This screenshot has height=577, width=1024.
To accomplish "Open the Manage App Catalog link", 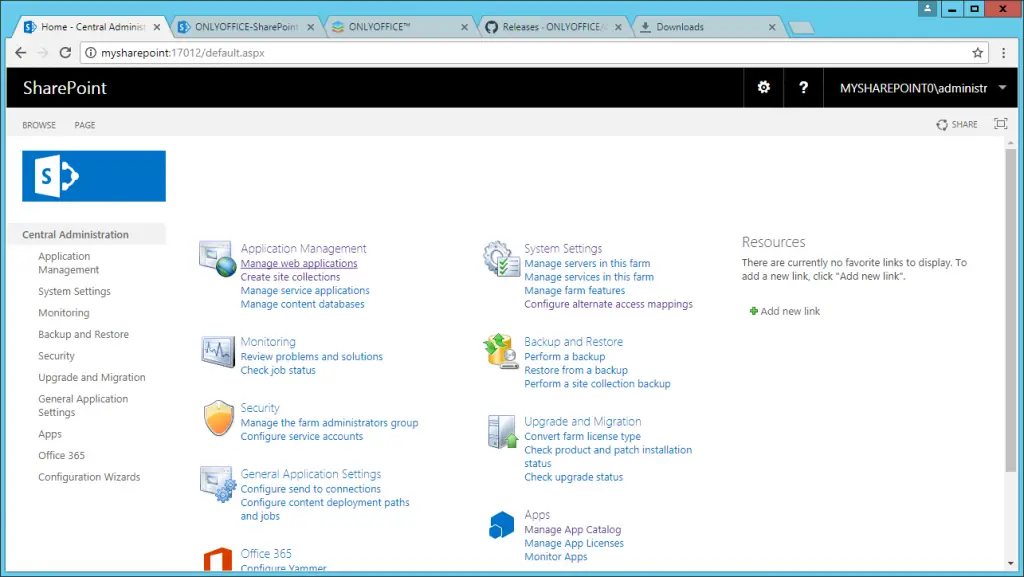I will [x=573, y=530].
